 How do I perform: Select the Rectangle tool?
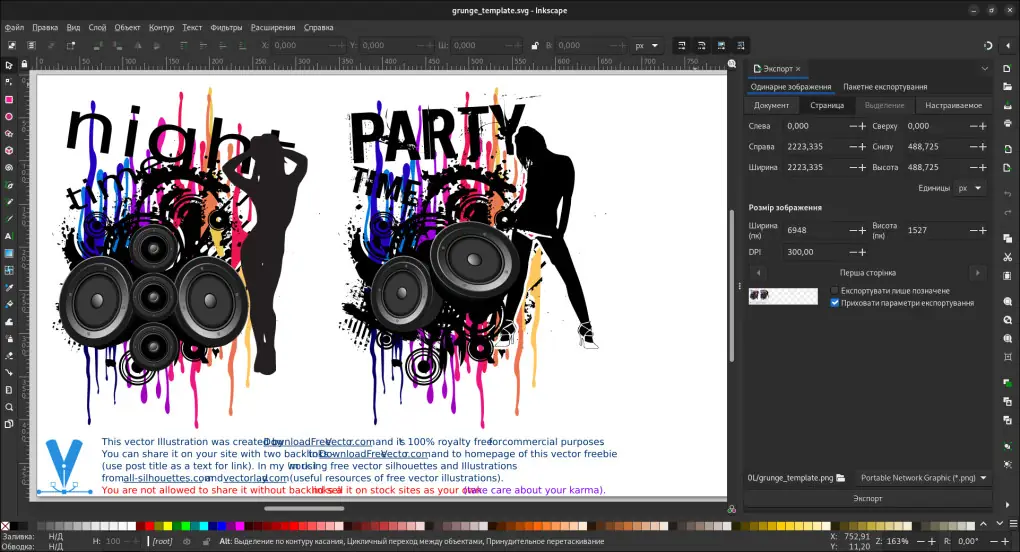click(9, 99)
